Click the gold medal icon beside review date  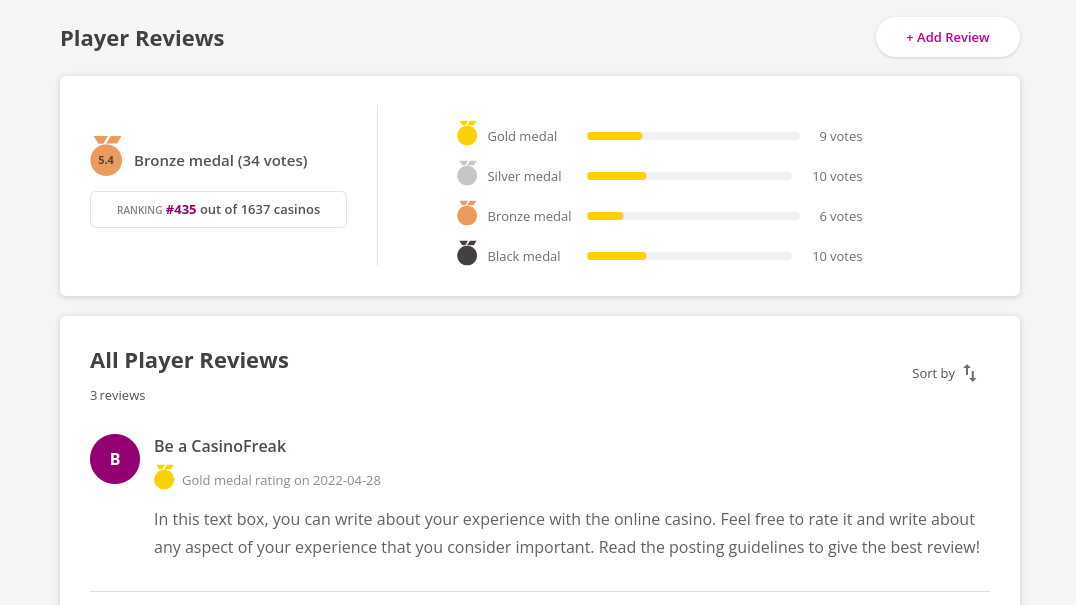(164, 478)
